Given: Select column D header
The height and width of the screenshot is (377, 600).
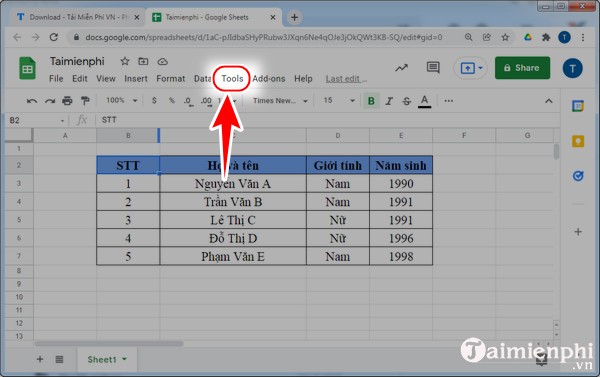Looking at the screenshot, I should tap(338, 135).
